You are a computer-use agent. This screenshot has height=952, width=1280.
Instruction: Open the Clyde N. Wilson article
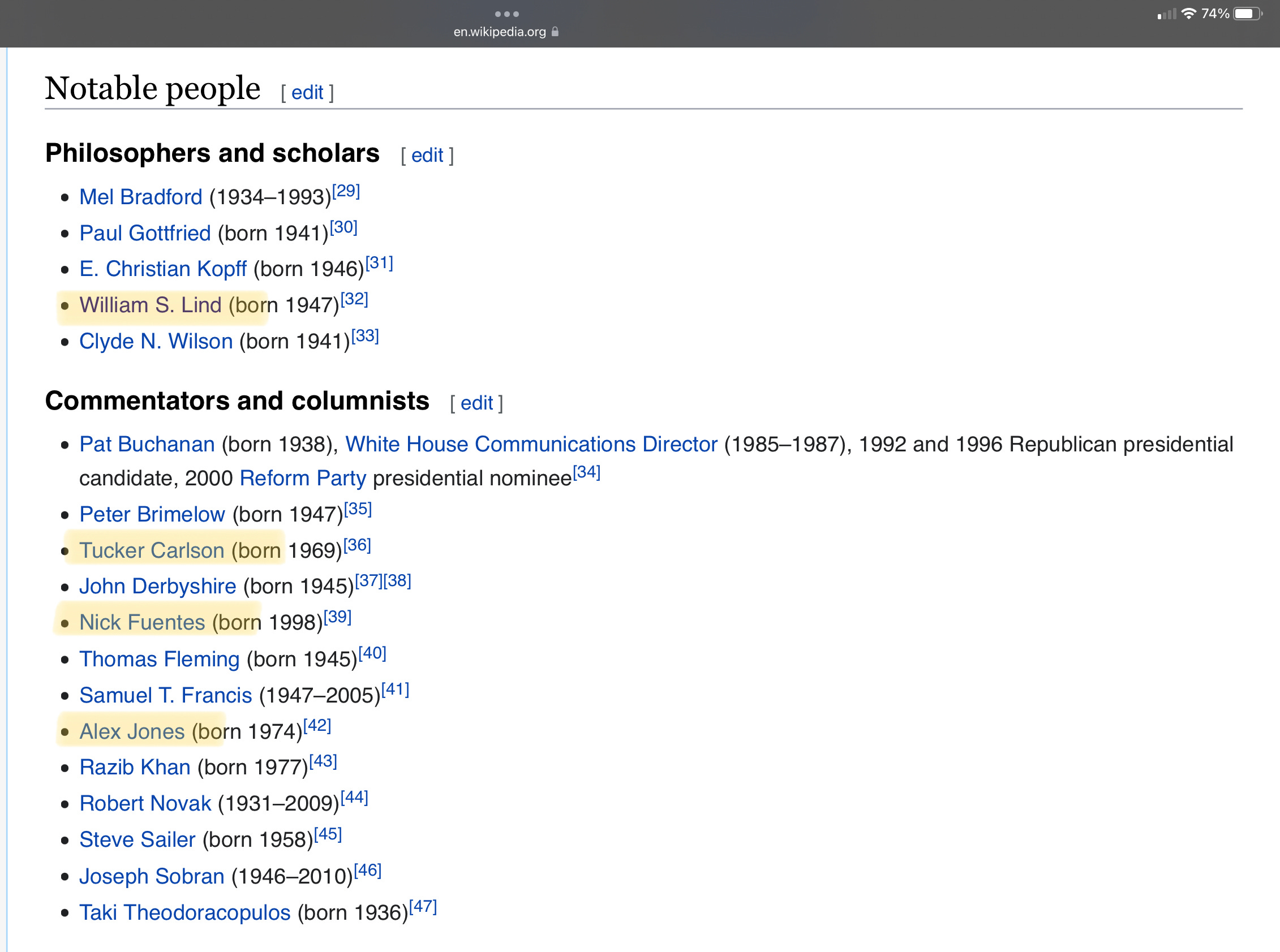(x=156, y=341)
